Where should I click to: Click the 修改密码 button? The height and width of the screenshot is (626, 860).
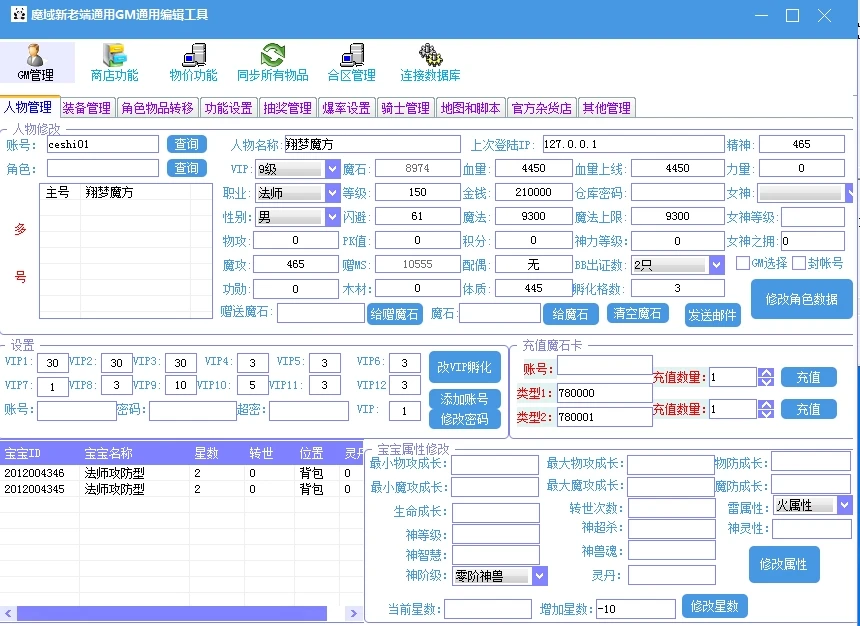click(x=465, y=419)
